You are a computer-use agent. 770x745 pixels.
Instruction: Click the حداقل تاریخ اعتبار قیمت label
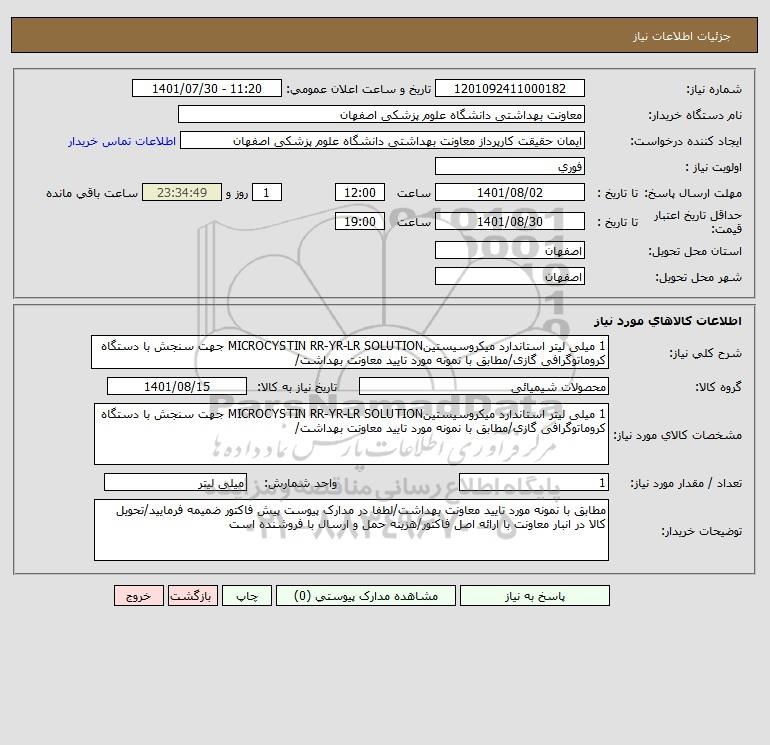pos(698,222)
